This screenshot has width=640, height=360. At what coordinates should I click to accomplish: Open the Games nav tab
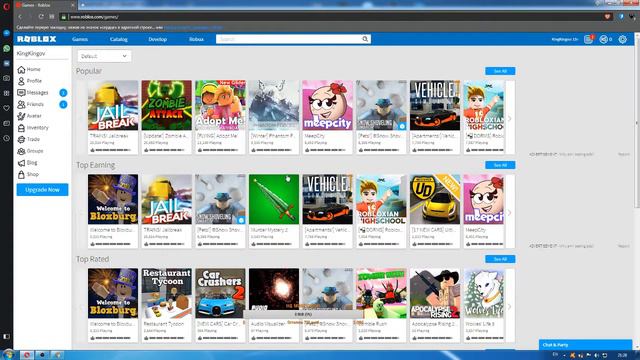(80, 39)
